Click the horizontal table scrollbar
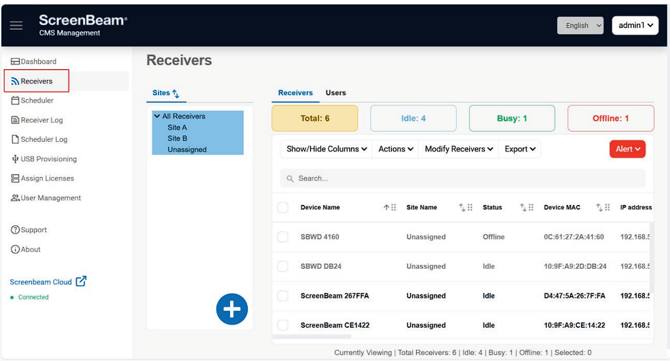The image size is (670, 361). 311,337
